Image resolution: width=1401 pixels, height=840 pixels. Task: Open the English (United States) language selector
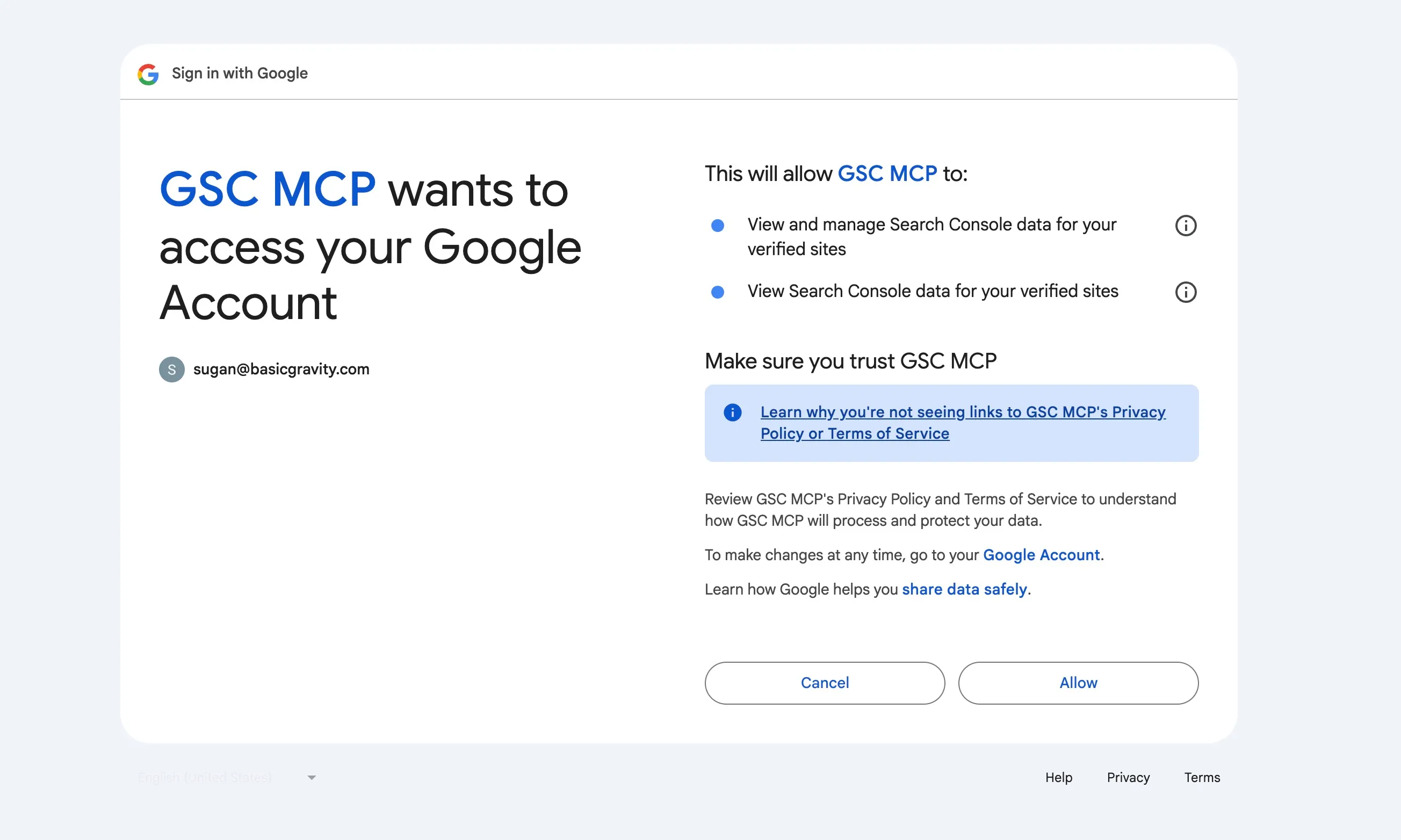[205, 778]
